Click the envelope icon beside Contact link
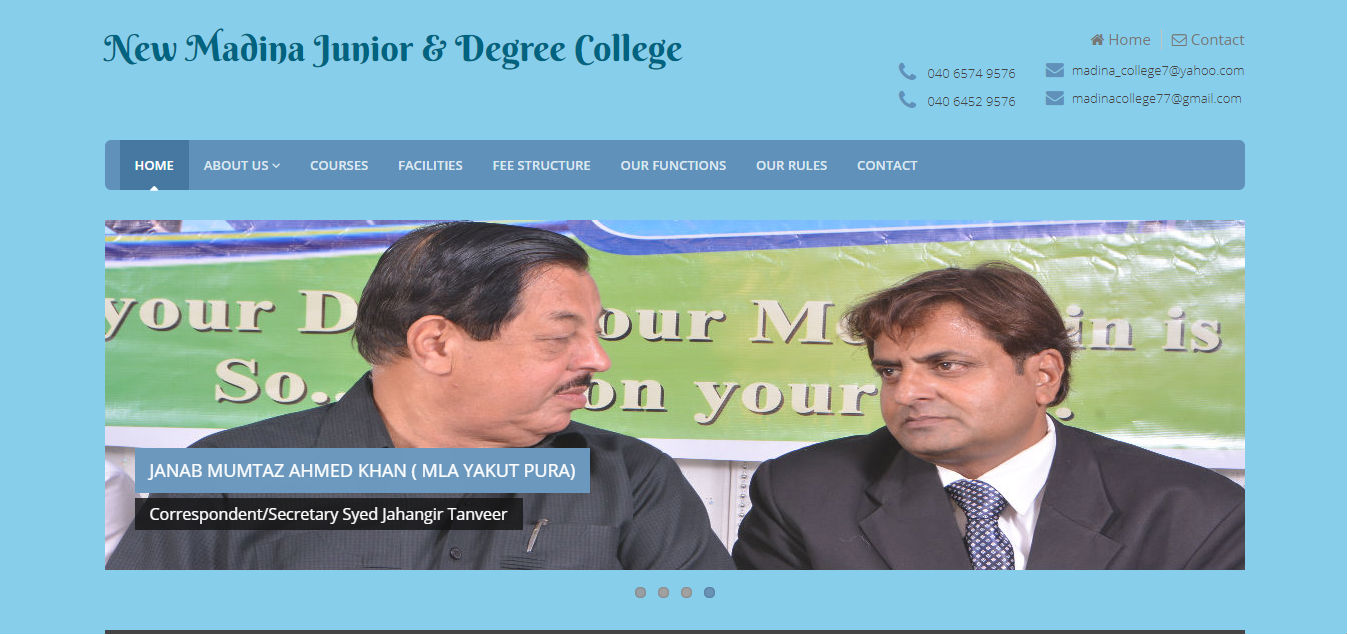Screen dimensions: 1347x634 tap(1179, 40)
